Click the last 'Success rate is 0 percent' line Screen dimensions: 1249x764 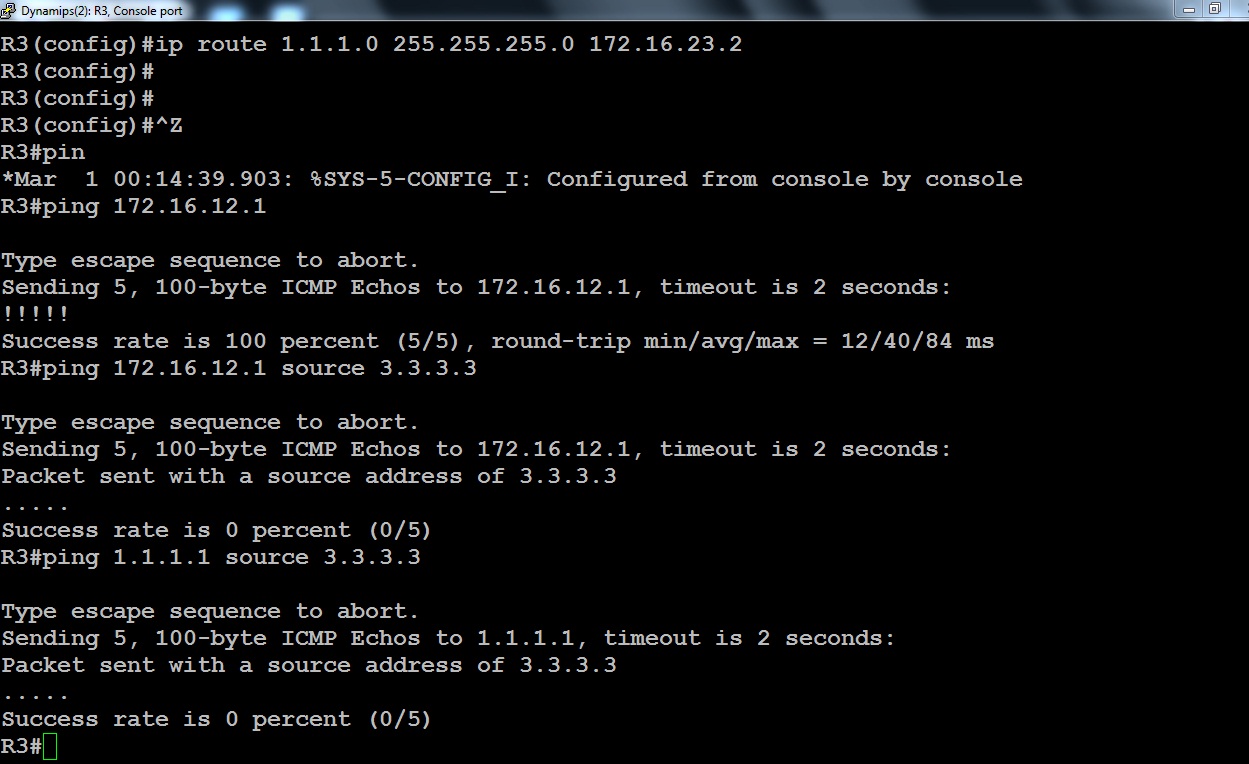tap(216, 720)
